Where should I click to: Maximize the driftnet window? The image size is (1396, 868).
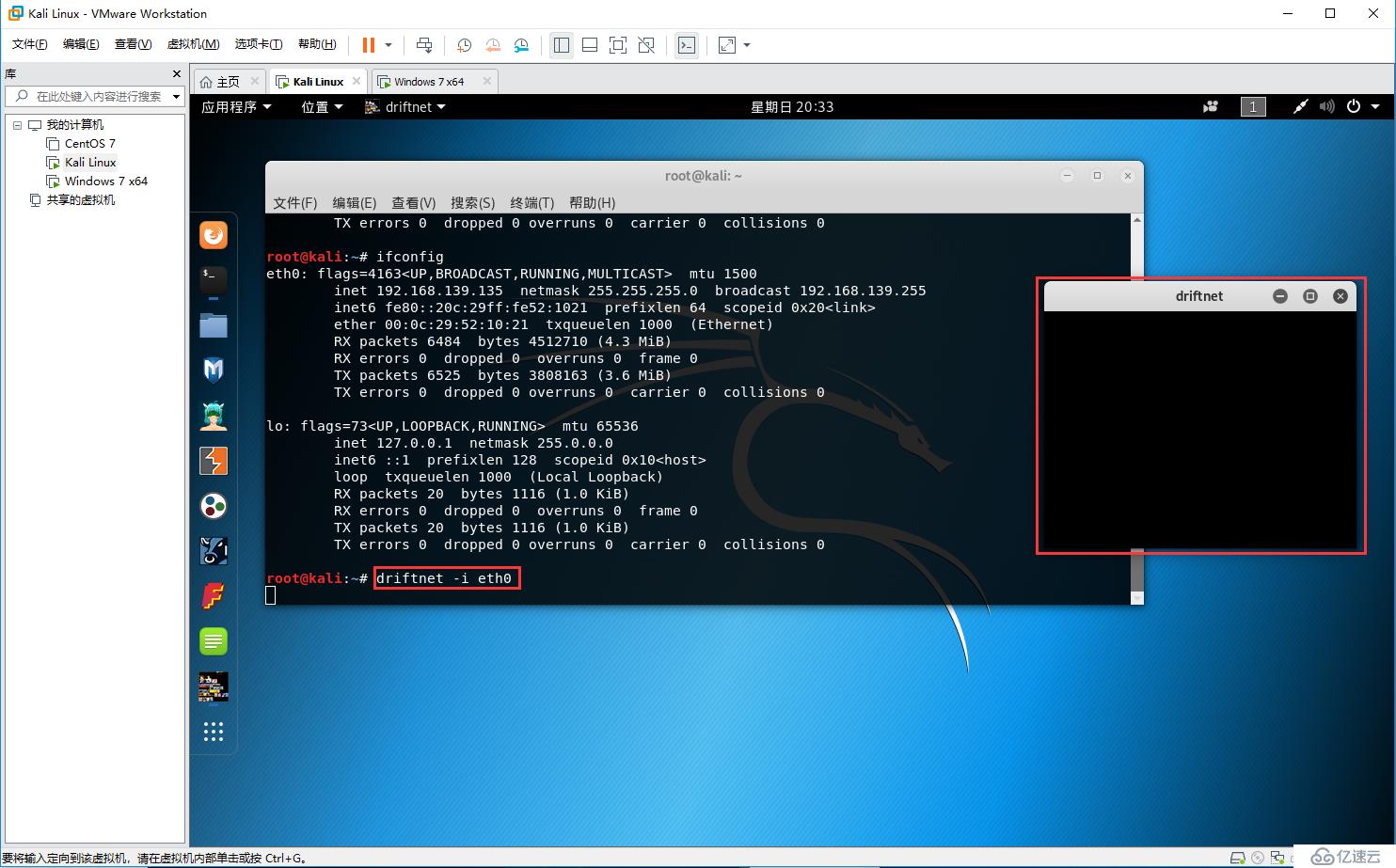[x=1310, y=296]
